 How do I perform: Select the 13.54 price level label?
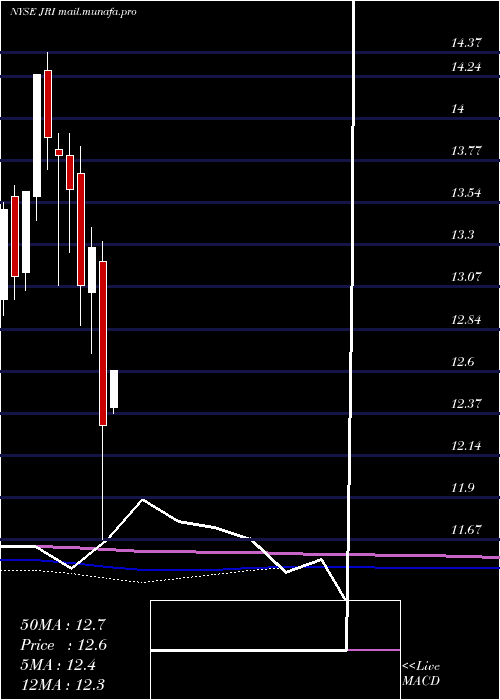(467, 193)
